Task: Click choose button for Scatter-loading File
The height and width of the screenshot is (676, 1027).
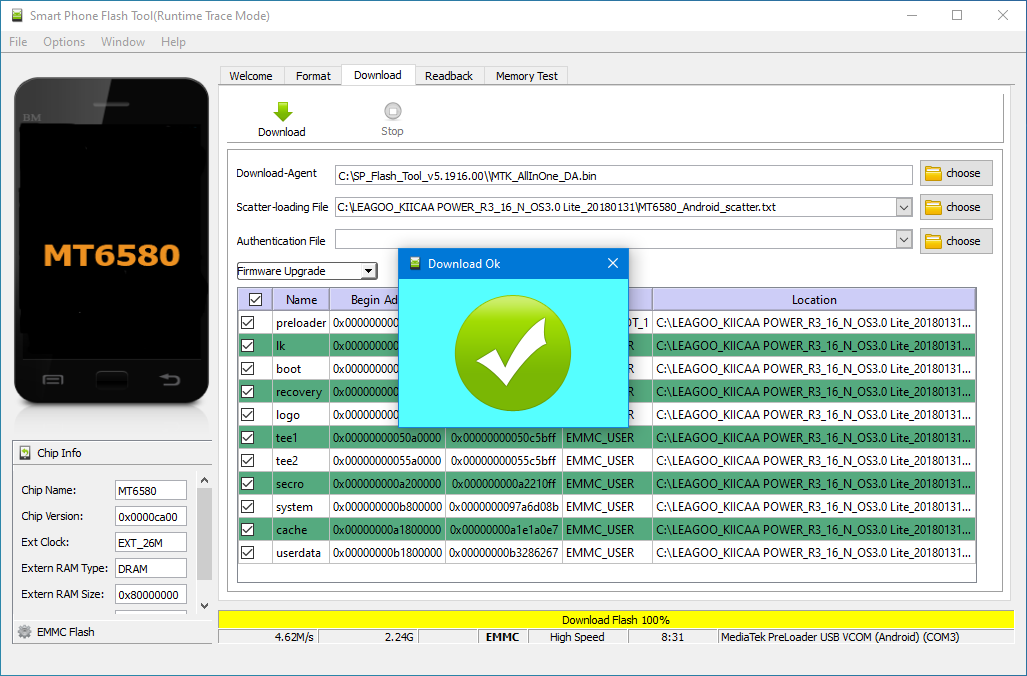Action: click(x=956, y=207)
